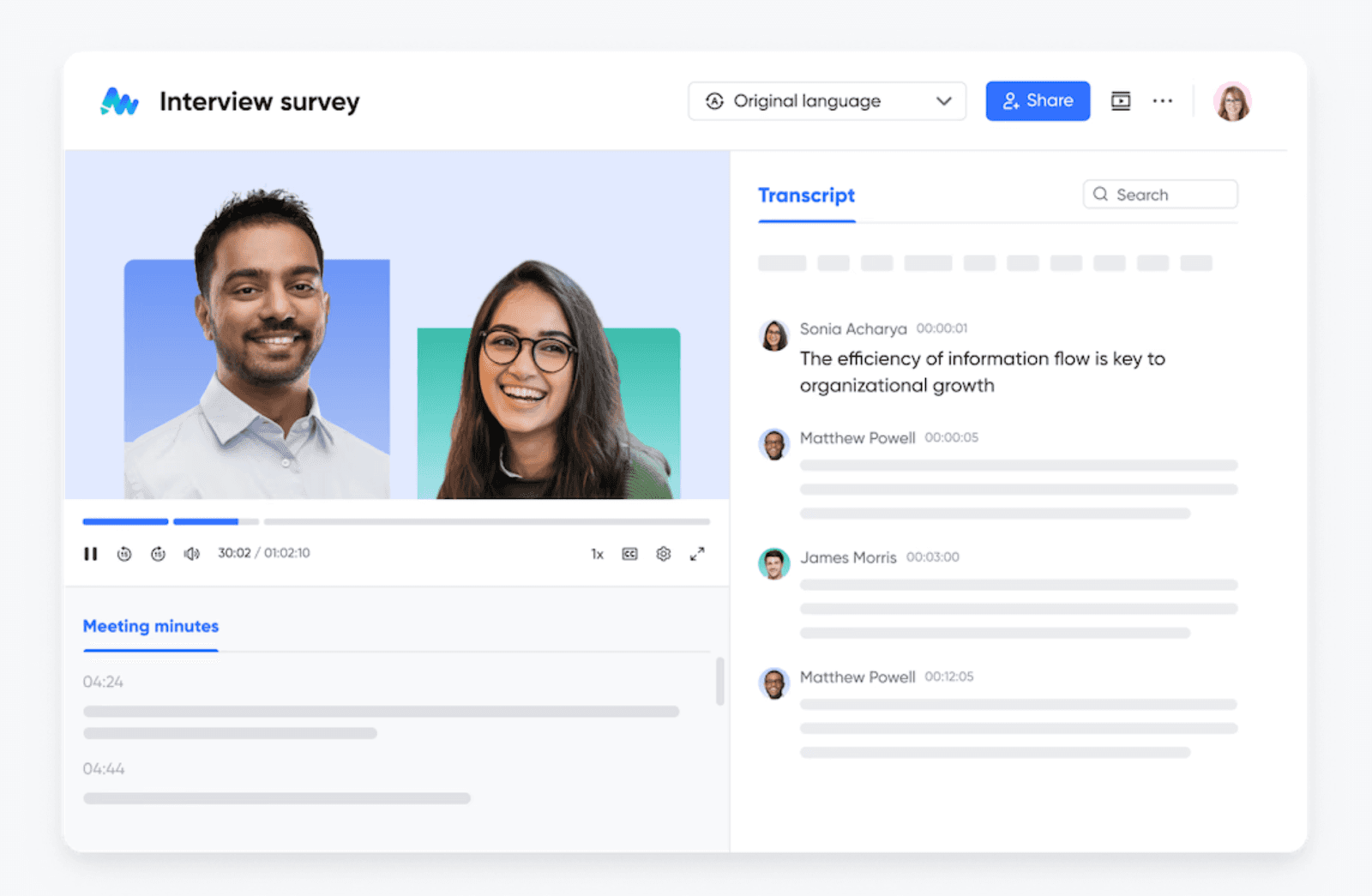1372x896 pixels.
Task: Expand the video to fullscreen
Action: tap(697, 554)
